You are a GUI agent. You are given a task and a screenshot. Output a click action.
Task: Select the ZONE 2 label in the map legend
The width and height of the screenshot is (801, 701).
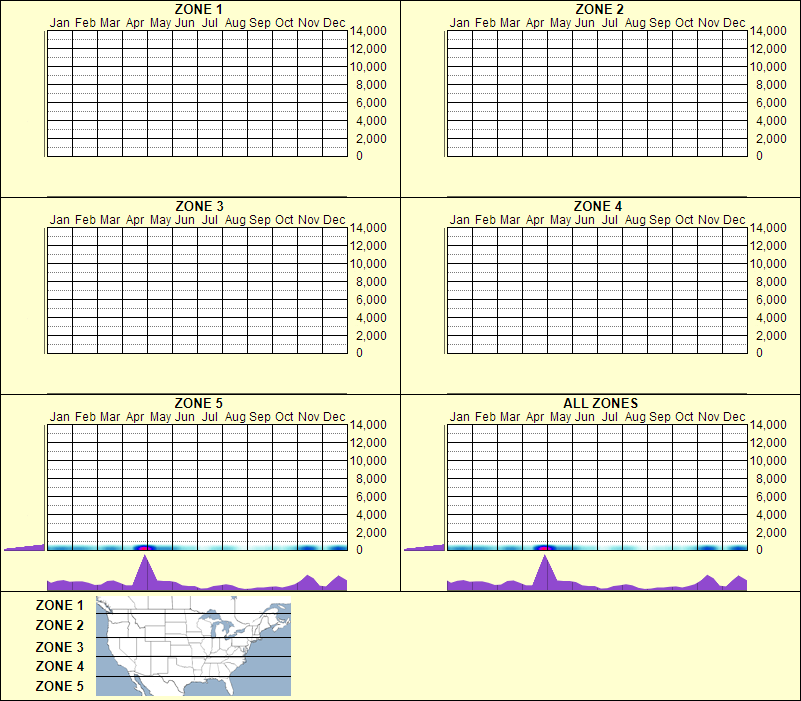(59, 625)
